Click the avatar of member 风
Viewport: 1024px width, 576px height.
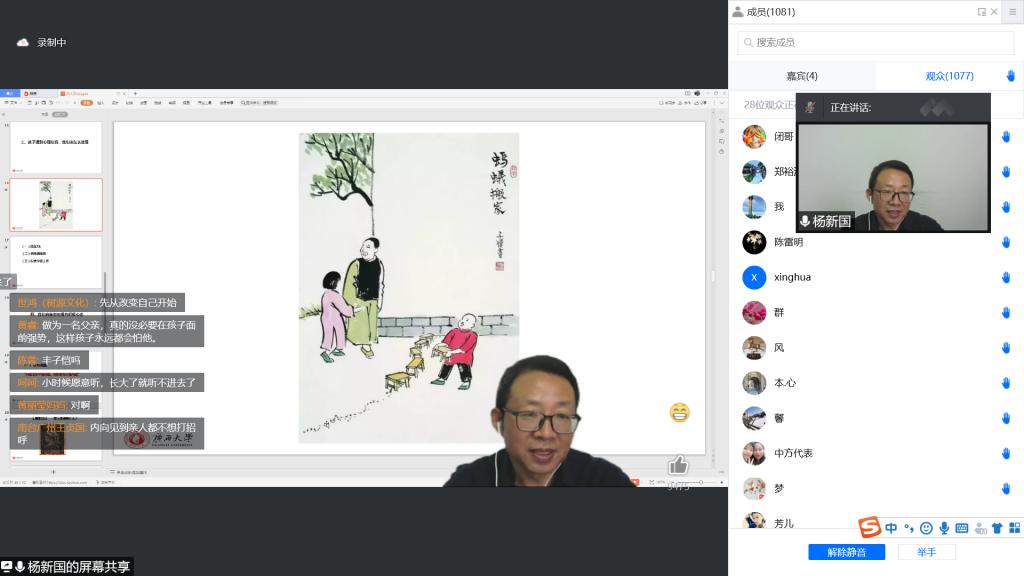tap(754, 348)
